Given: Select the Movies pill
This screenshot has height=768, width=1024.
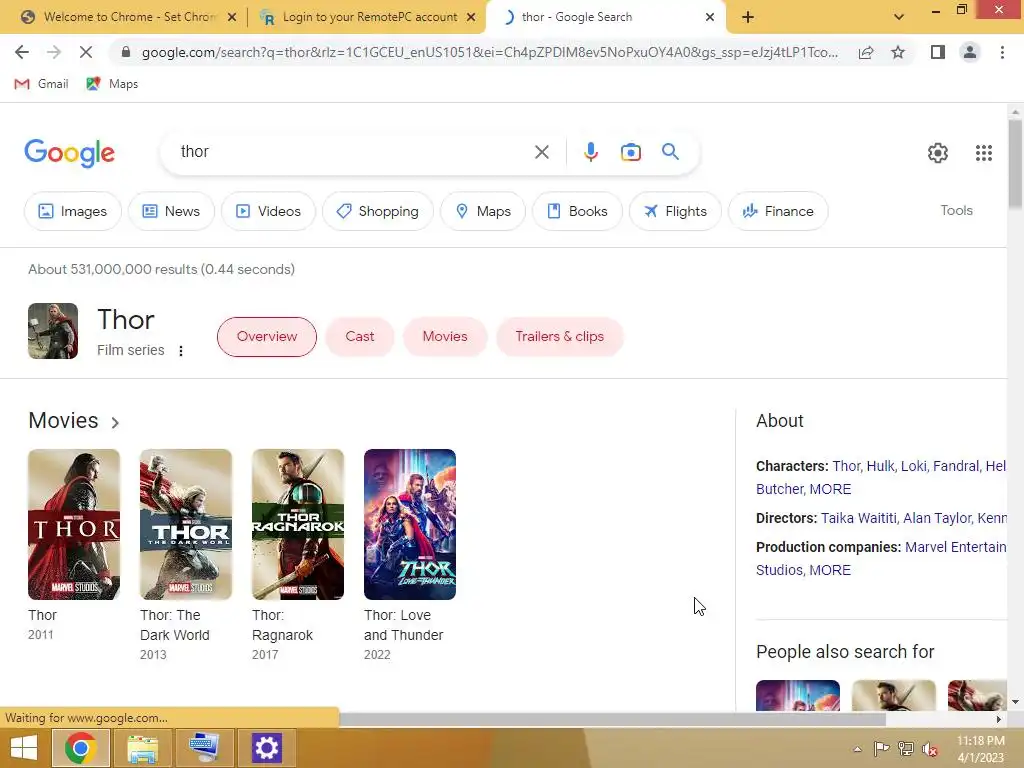Looking at the screenshot, I should point(445,336).
